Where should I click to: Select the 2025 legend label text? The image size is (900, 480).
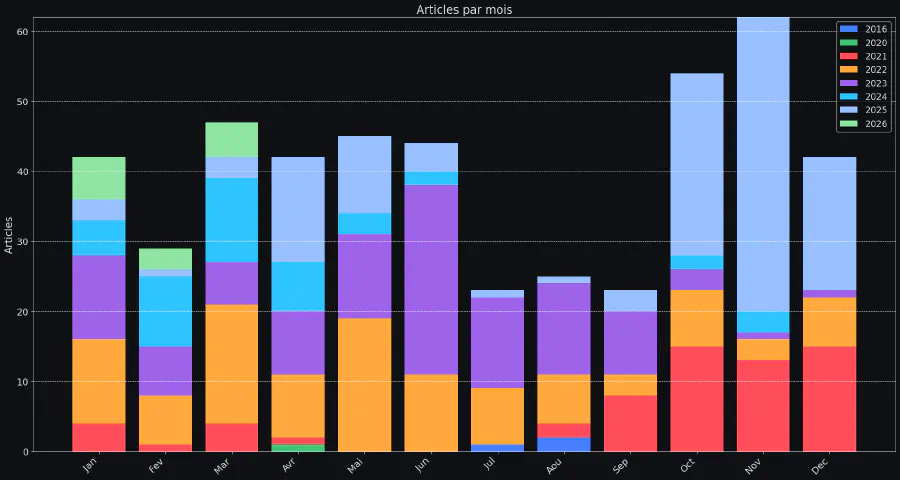875,110
